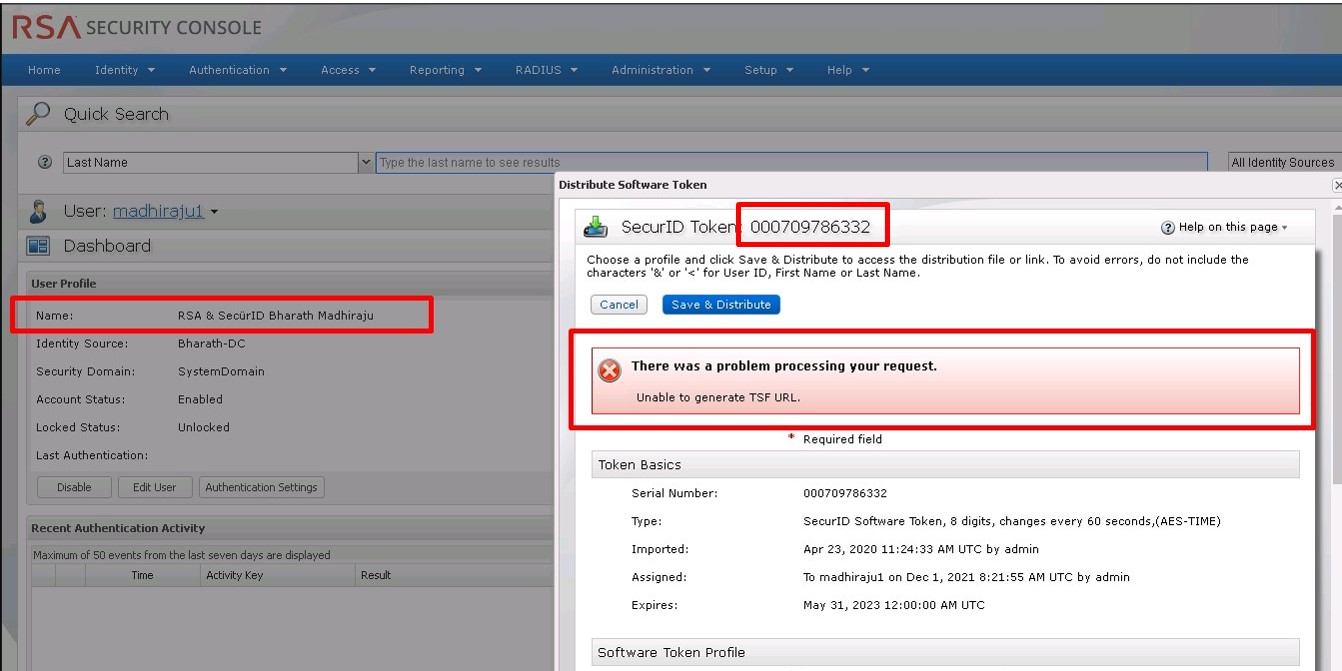This screenshot has width=1342, height=671.
Task: Click the Unable to generate TSF URL message
Action: [718, 397]
